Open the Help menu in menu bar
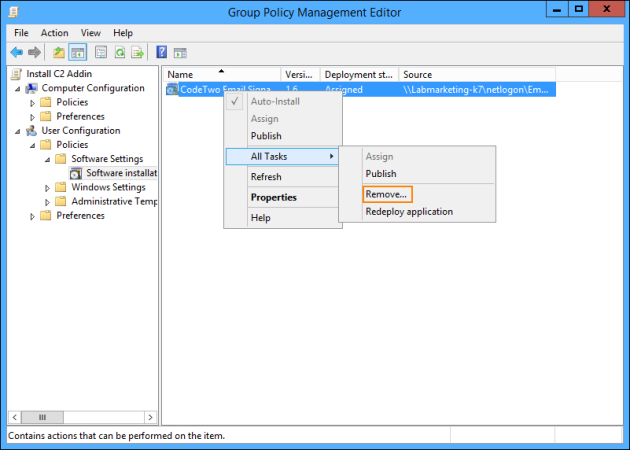 pos(123,33)
